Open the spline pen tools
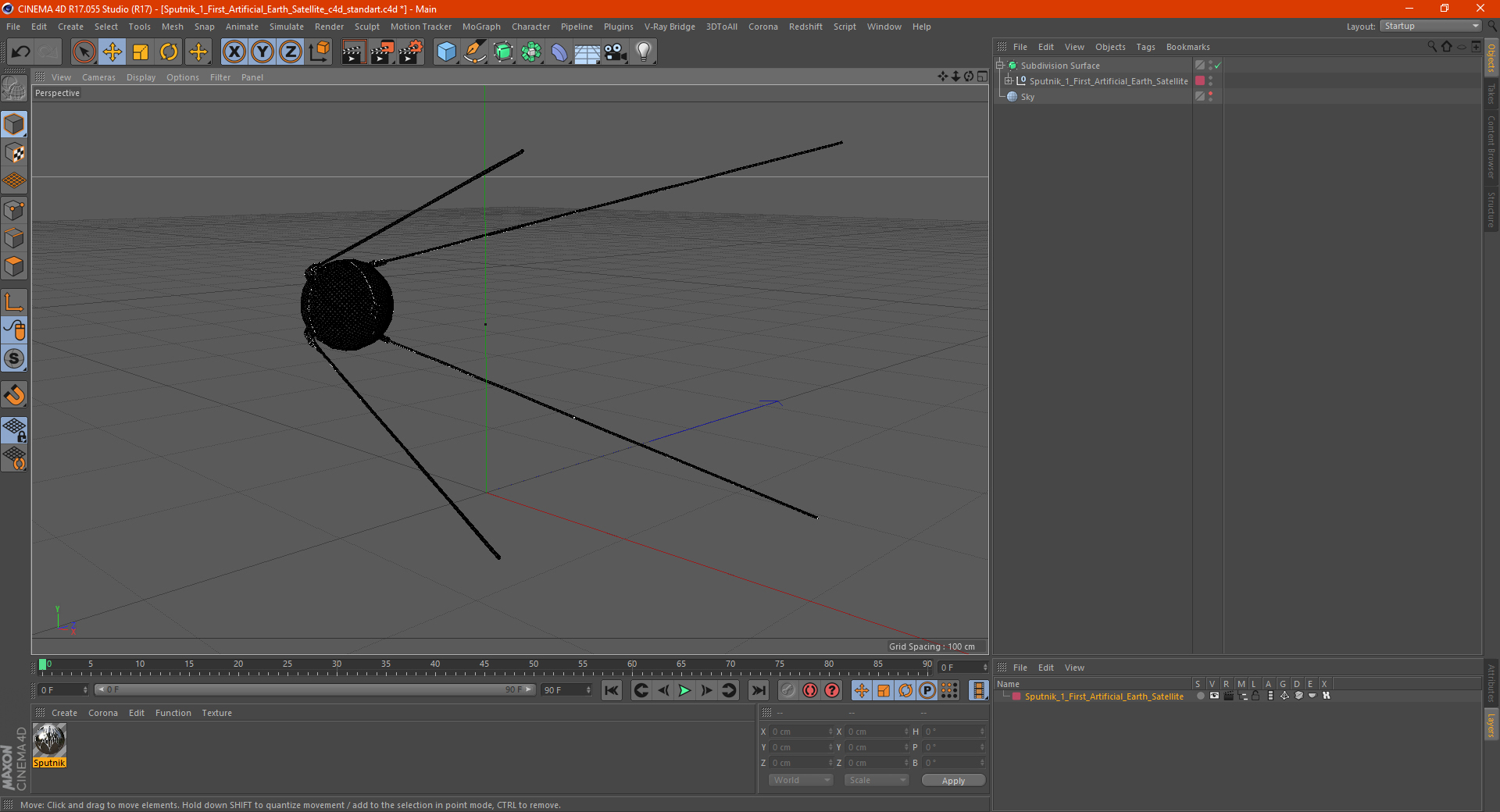 tap(475, 52)
